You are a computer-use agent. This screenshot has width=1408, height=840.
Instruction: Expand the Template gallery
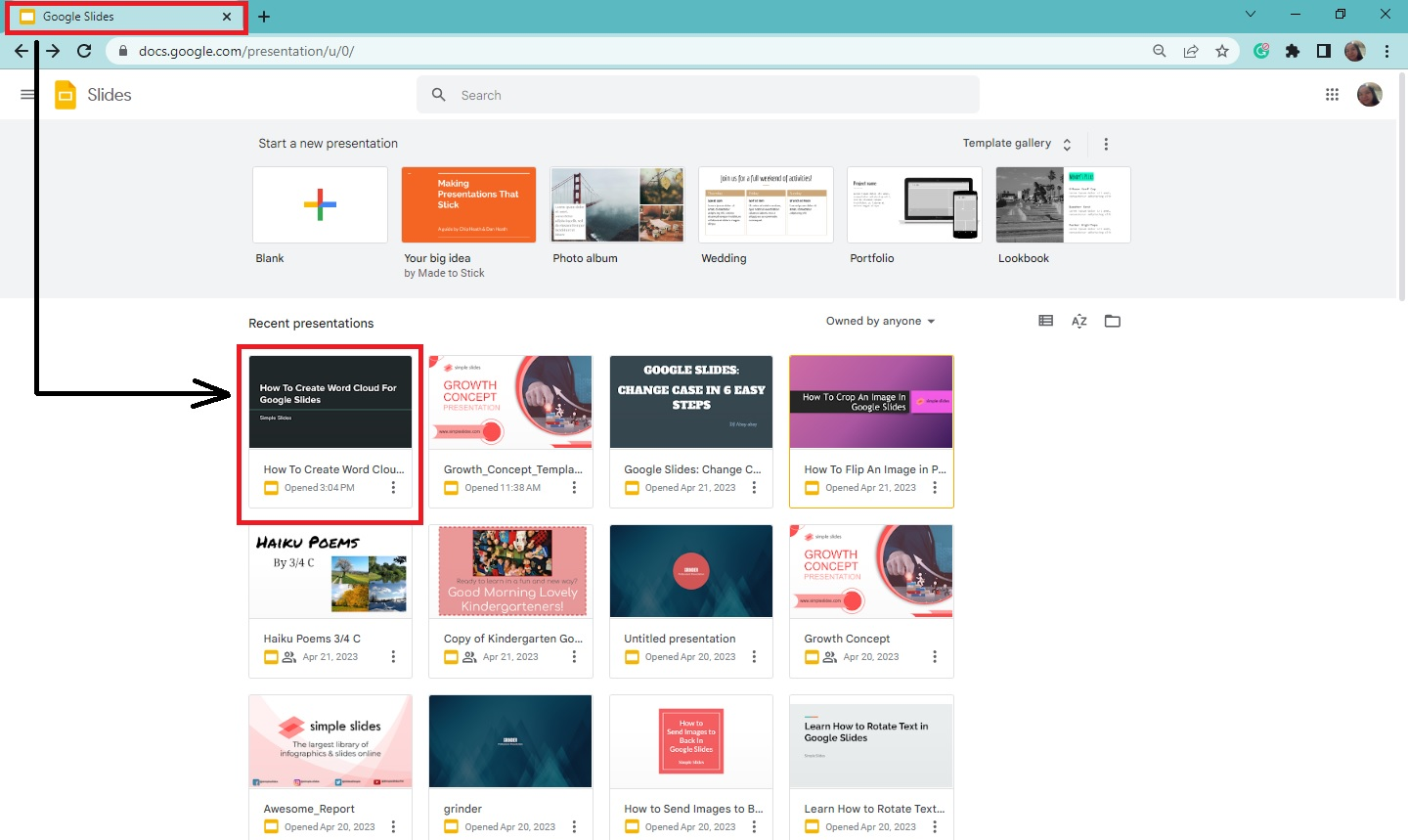pyautogui.click(x=1017, y=144)
